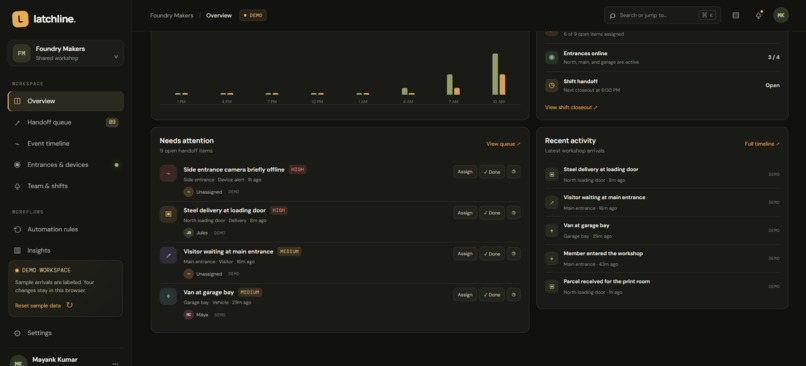Viewport: 806px width, 366px height.
Task: Click the tall green bar at 10 AM
Action: click(x=495, y=74)
